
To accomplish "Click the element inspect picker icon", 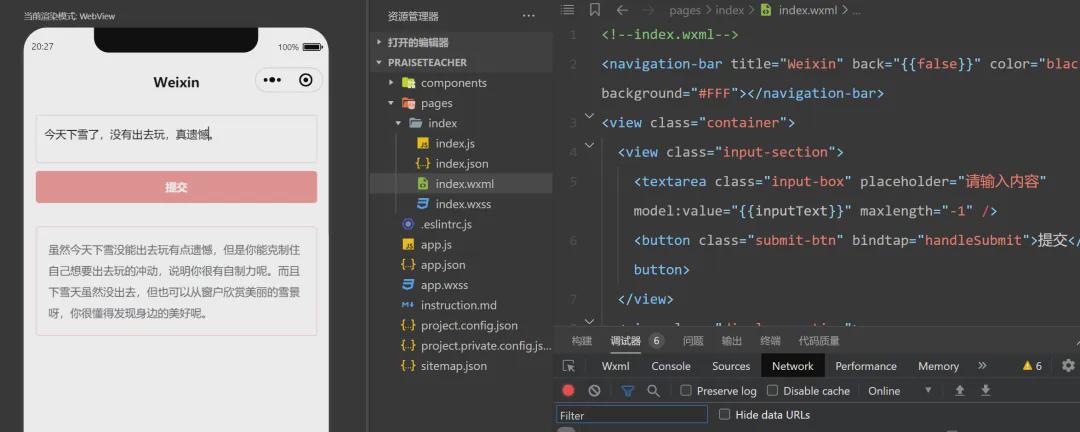I will point(568,366).
